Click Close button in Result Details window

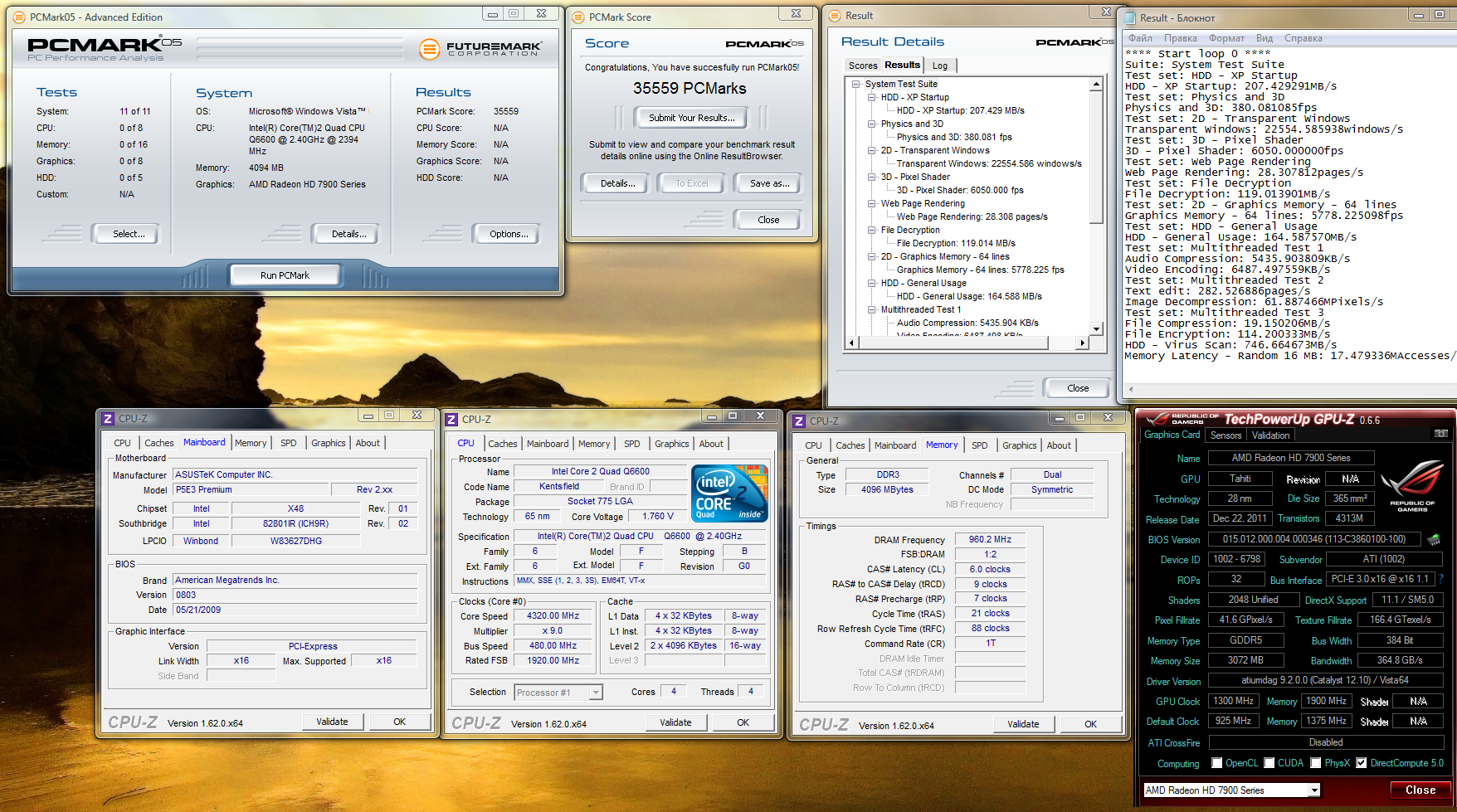click(1078, 388)
